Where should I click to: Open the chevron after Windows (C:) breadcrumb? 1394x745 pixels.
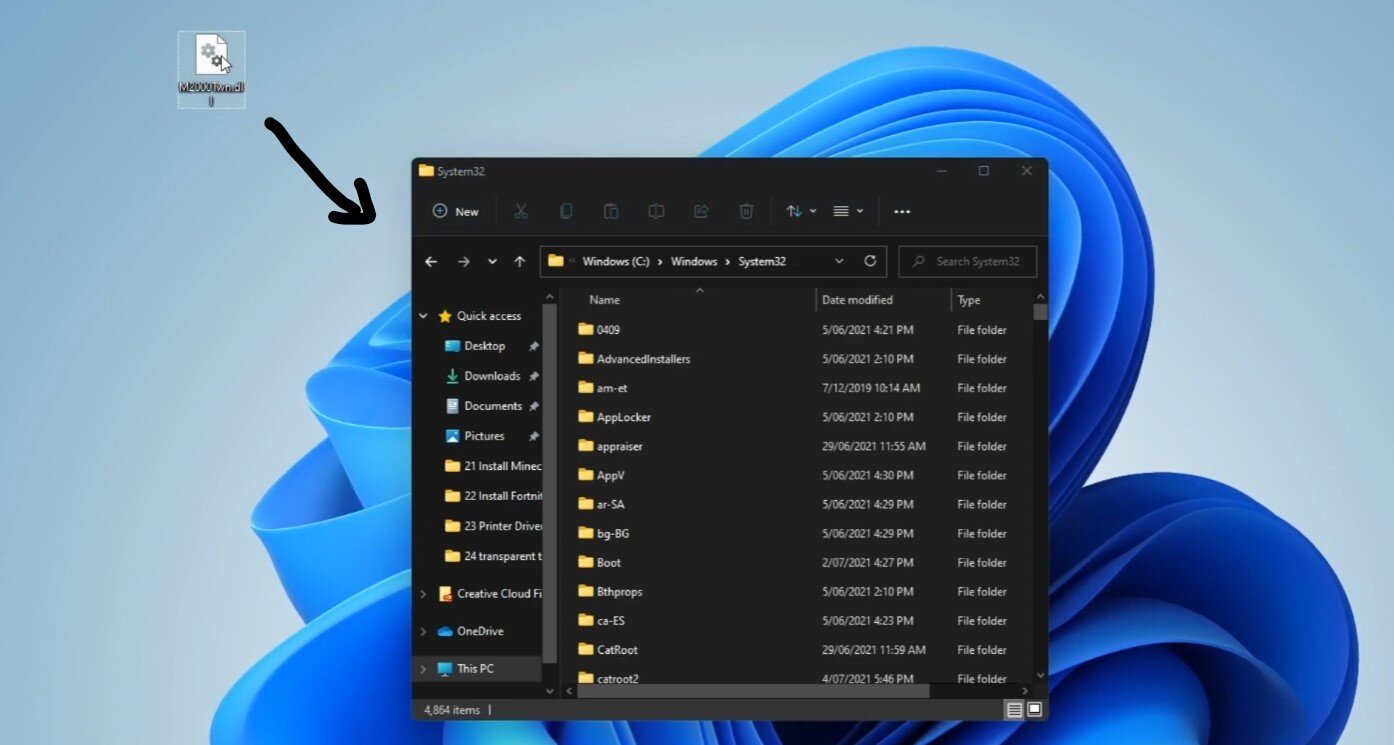click(x=661, y=261)
